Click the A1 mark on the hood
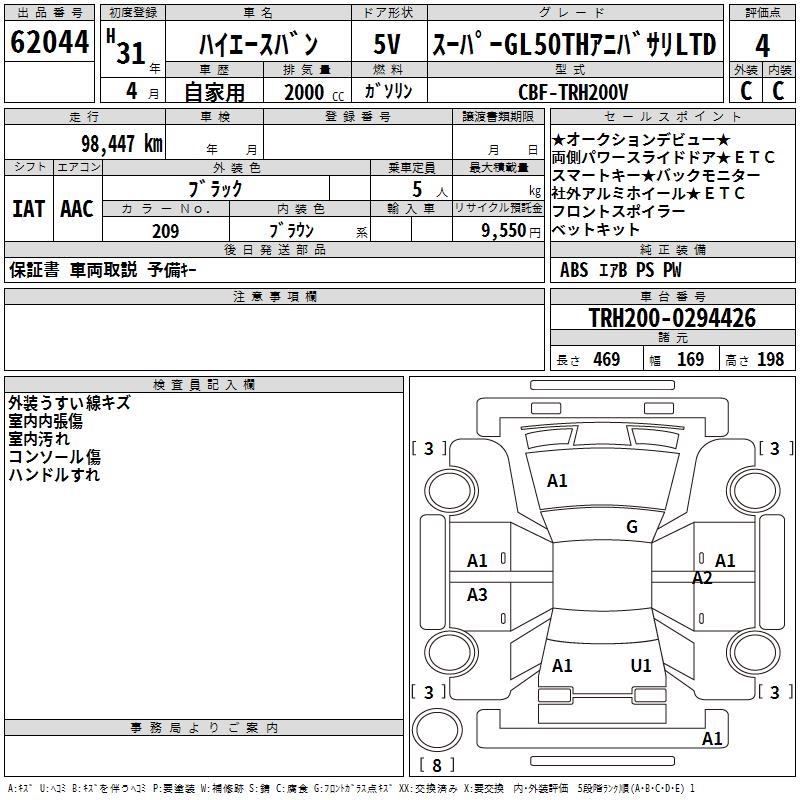The width and height of the screenshot is (800, 800). [557, 481]
